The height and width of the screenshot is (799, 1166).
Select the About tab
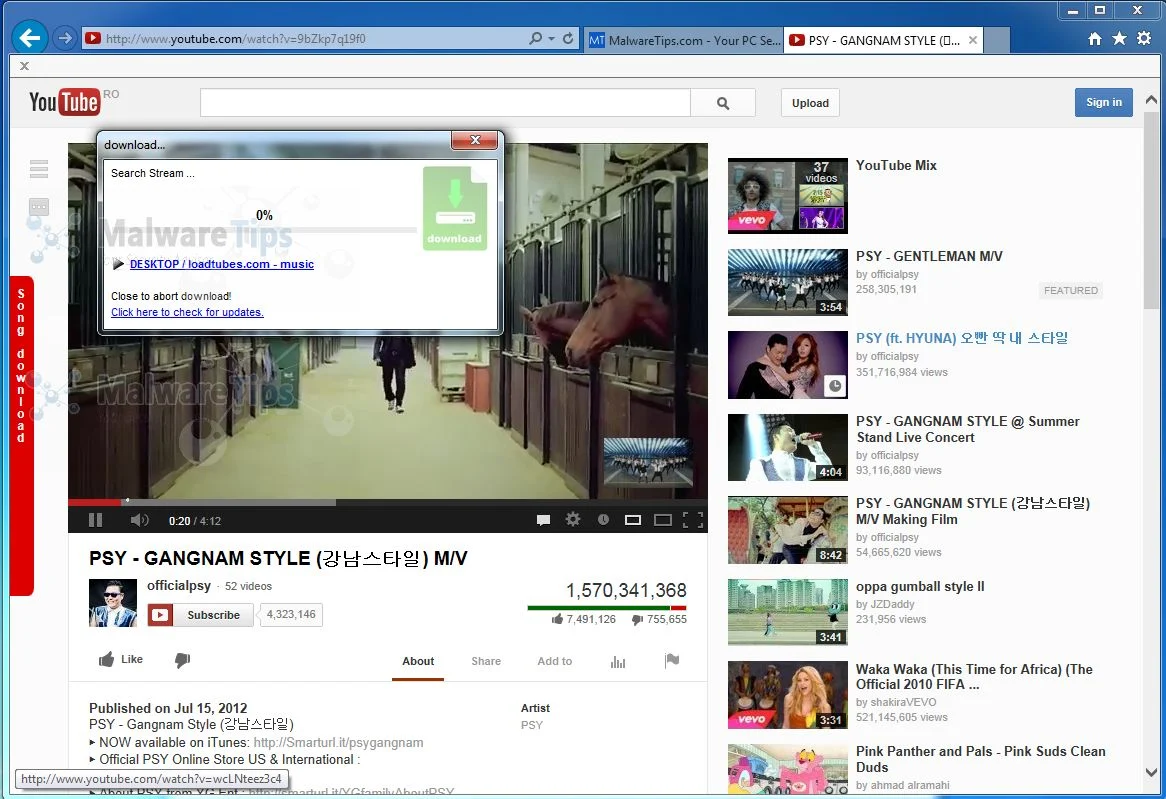[418, 661]
